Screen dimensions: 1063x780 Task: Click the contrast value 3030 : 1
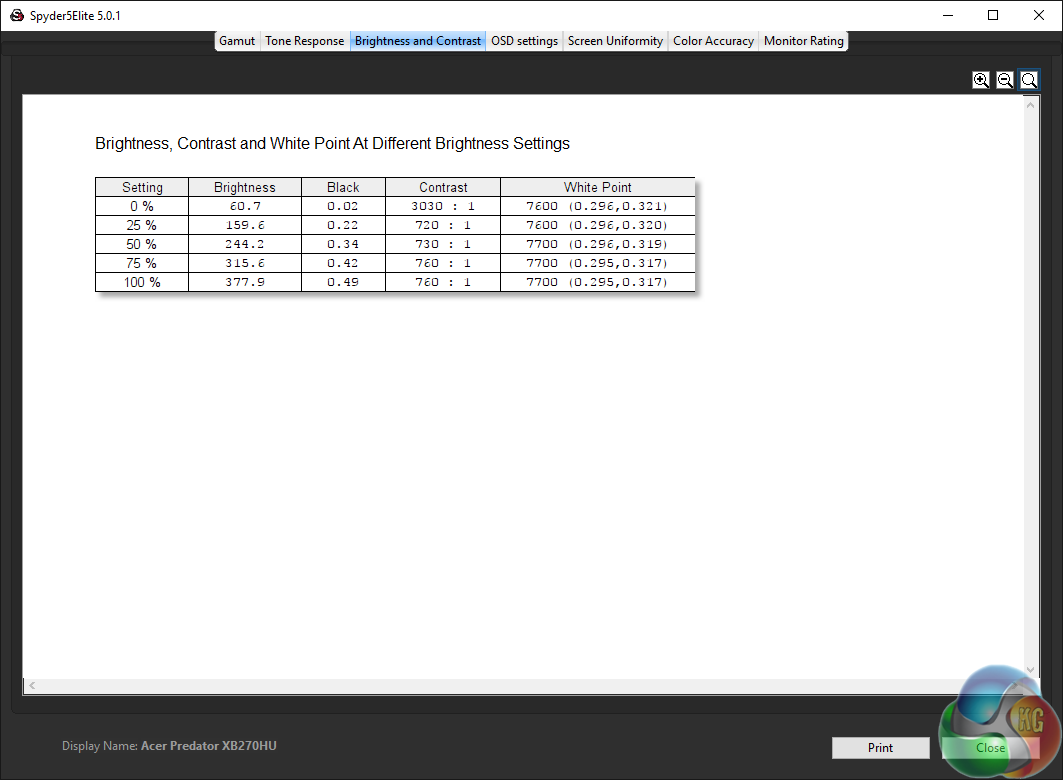pyautogui.click(x=443, y=206)
